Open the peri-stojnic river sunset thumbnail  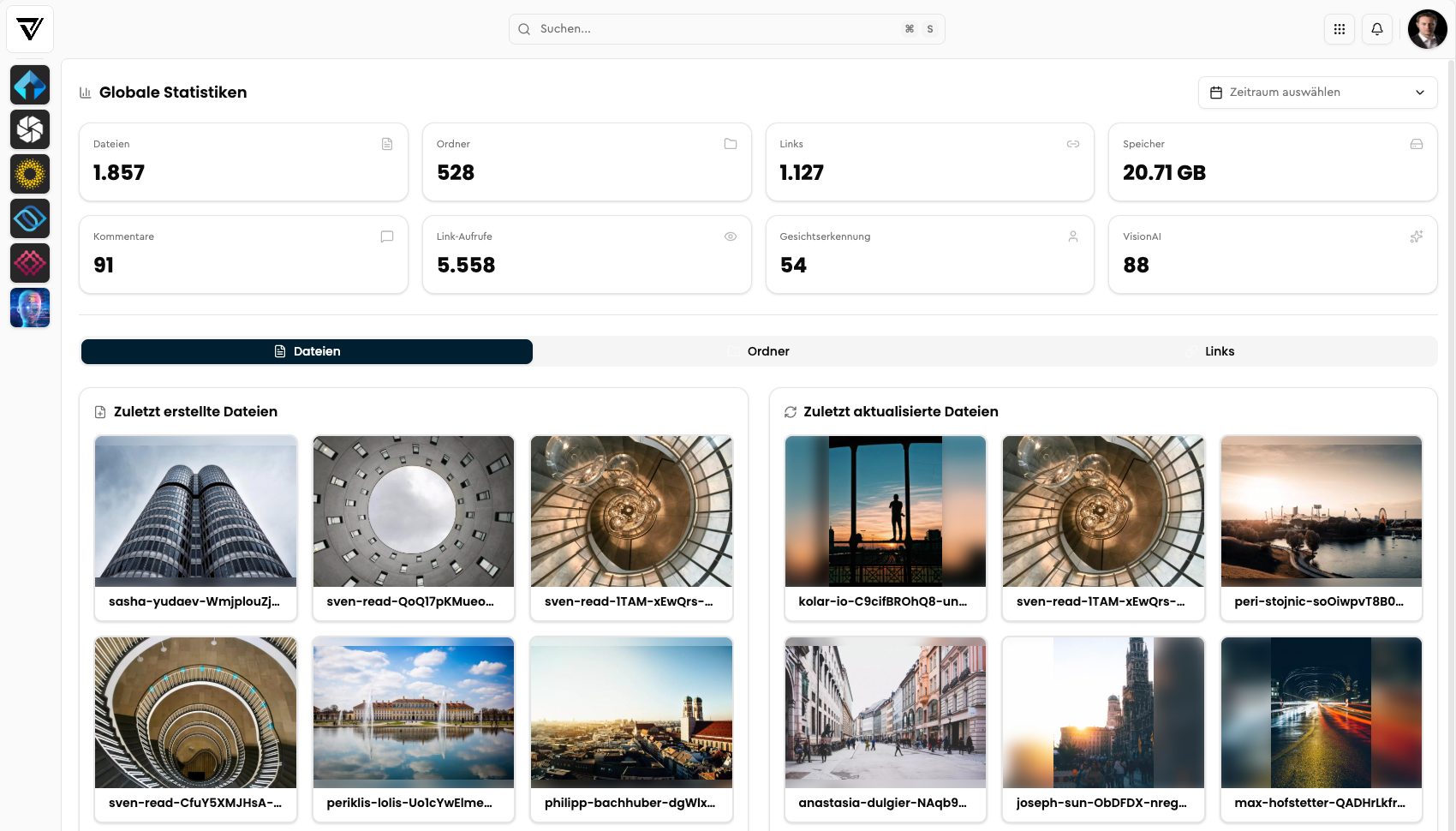point(1322,511)
